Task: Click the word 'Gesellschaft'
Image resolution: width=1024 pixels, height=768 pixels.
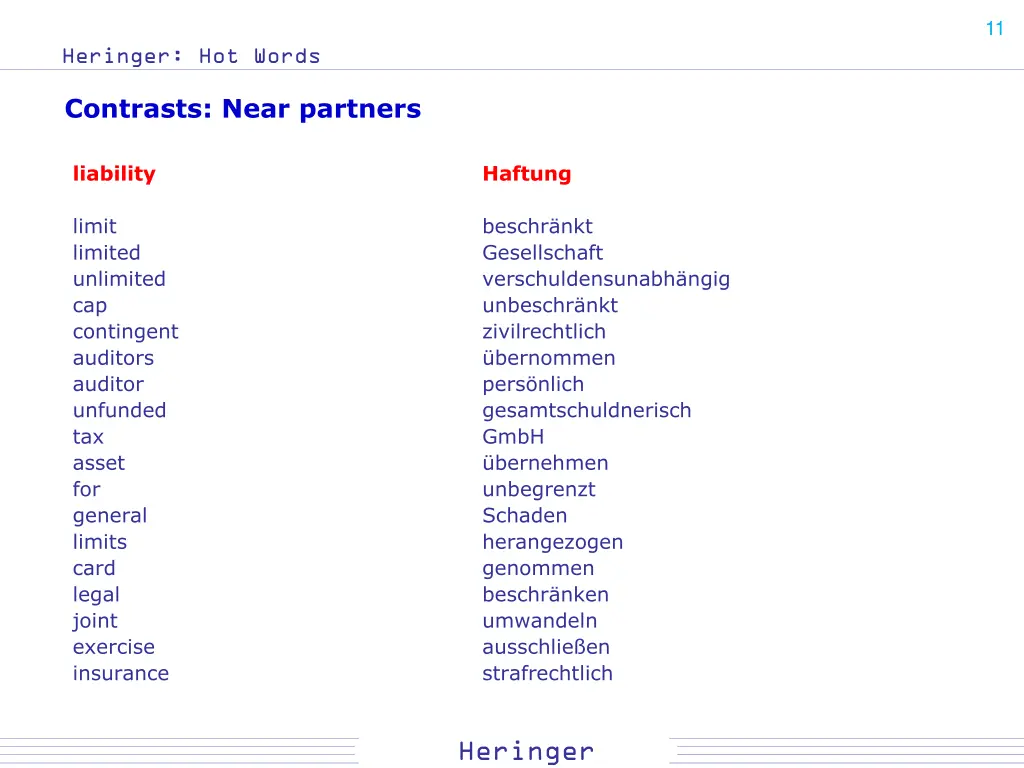Action: (543, 253)
